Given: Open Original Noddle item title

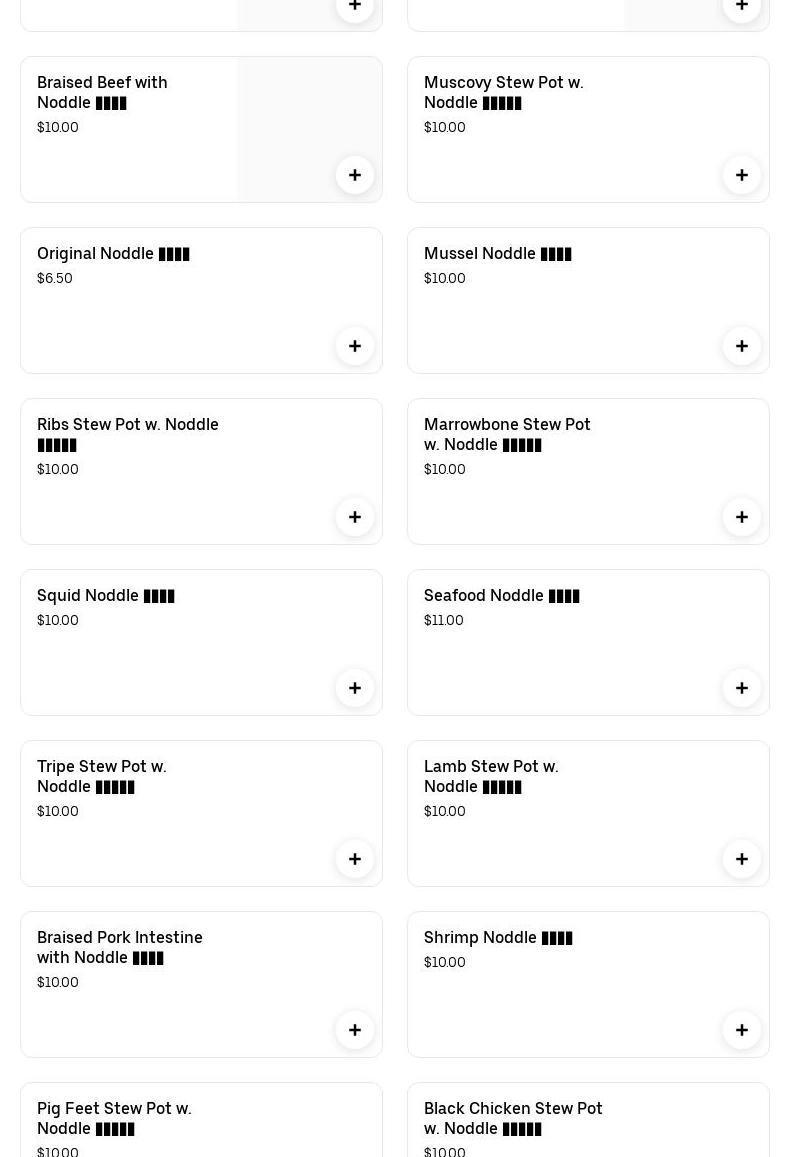Looking at the screenshot, I should pos(113,254).
